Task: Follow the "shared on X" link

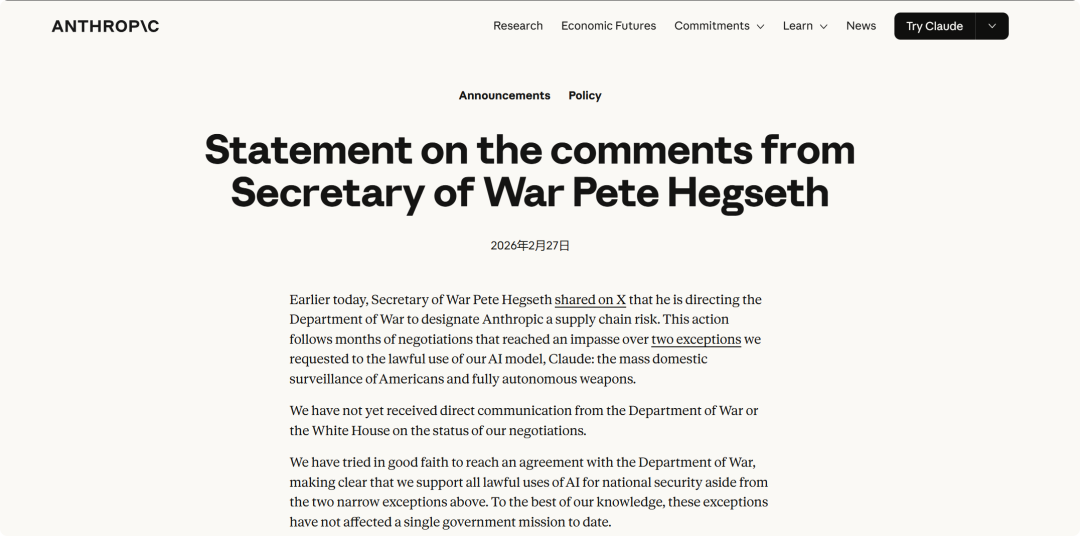Action: pyautogui.click(x=590, y=300)
